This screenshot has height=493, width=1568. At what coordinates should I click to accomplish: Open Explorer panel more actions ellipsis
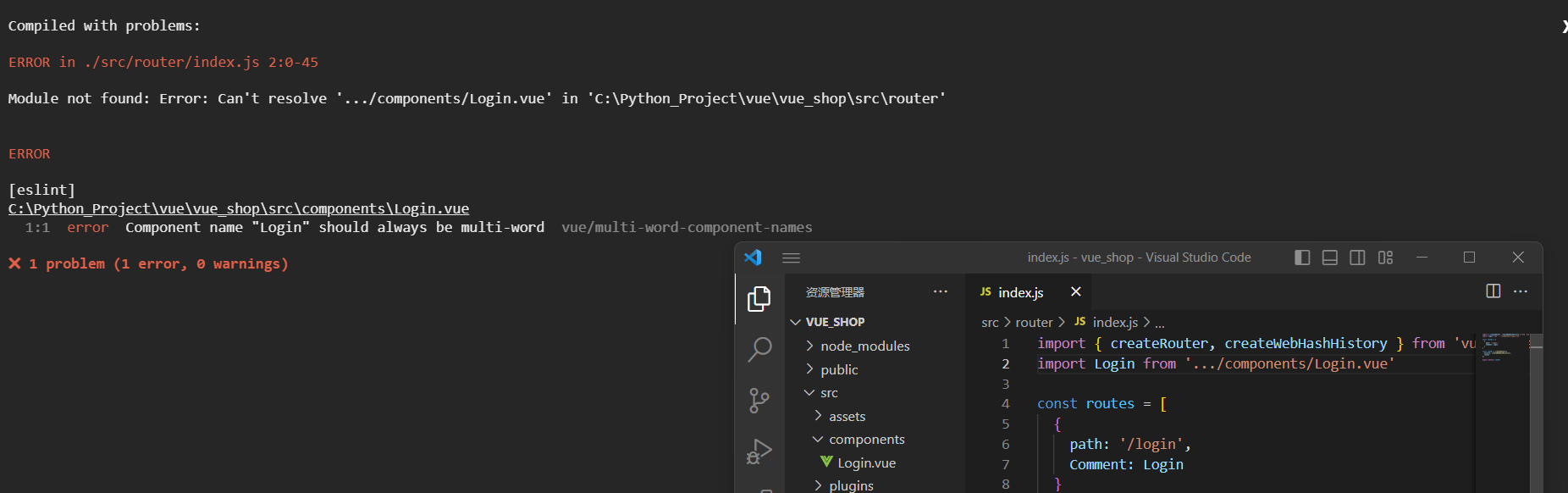click(x=941, y=291)
